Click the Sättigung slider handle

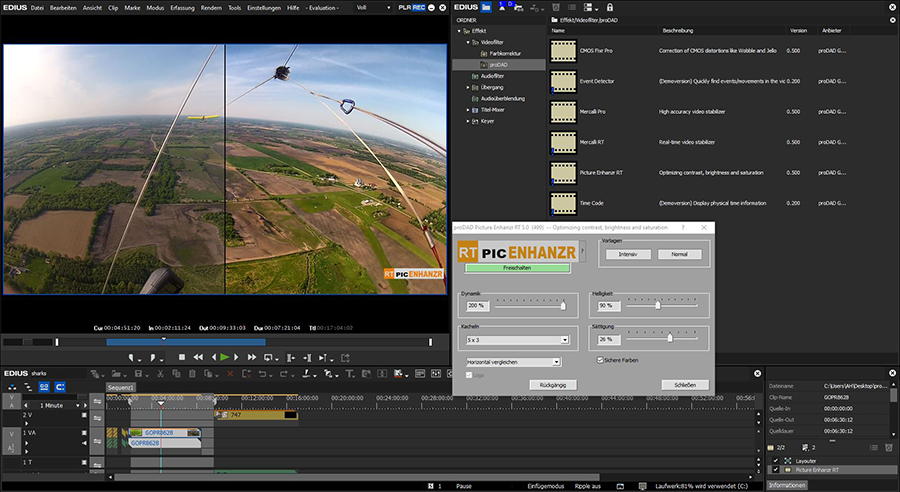pyautogui.click(x=669, y=339)
